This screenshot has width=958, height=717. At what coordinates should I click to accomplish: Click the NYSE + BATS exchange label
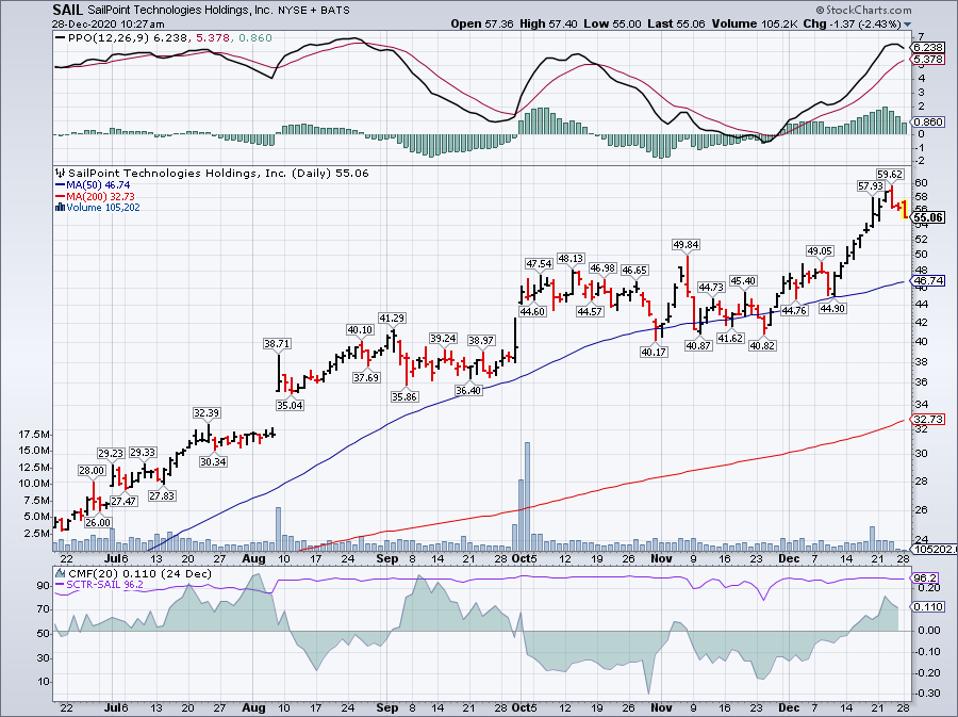click(315, 10)
